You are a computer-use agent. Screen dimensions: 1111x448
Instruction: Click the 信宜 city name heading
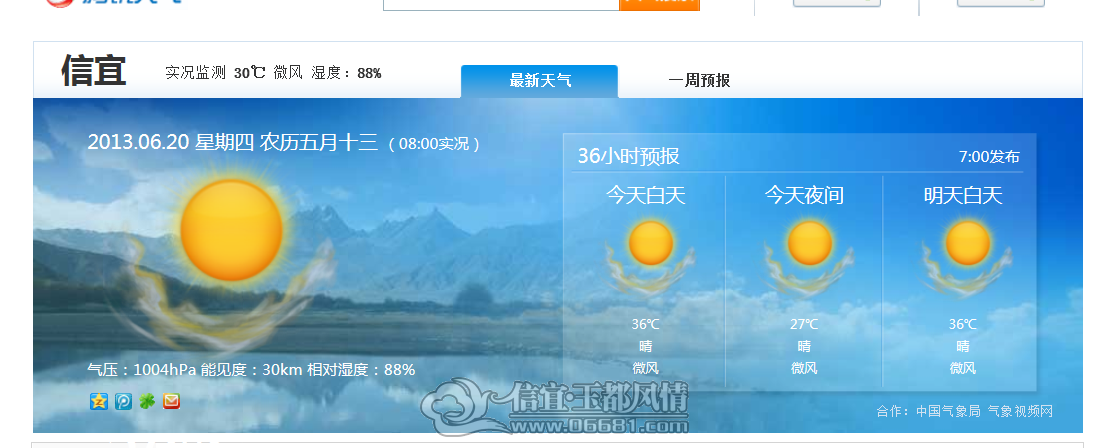point(94,71)
